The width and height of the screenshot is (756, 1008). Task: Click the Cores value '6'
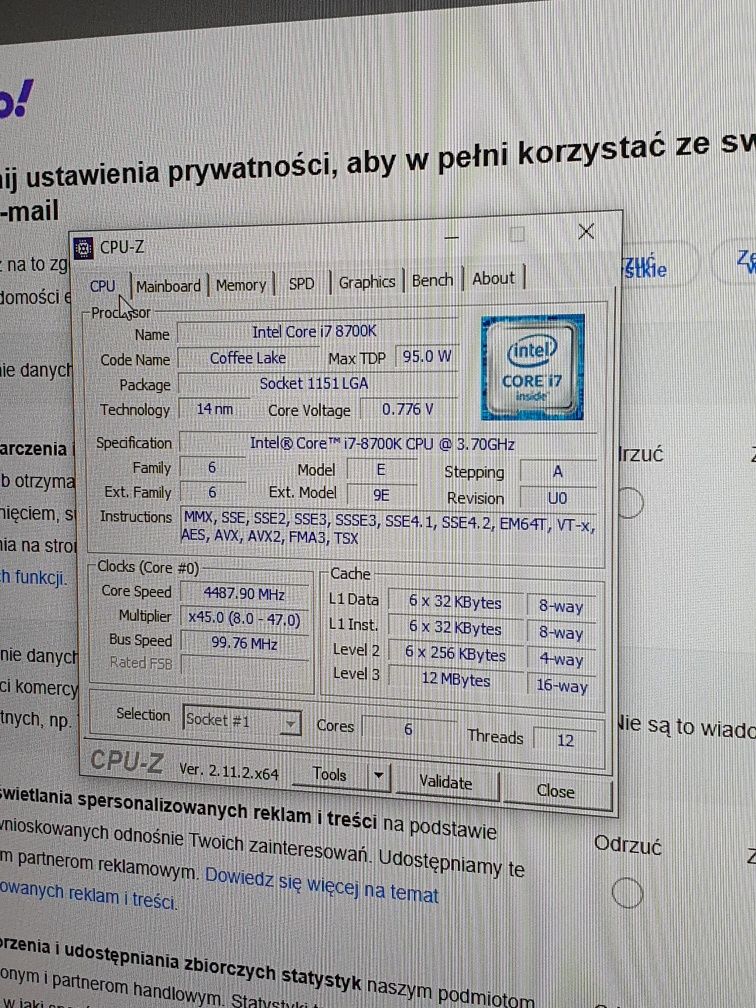pyautogui.click(x=408, y=730)
